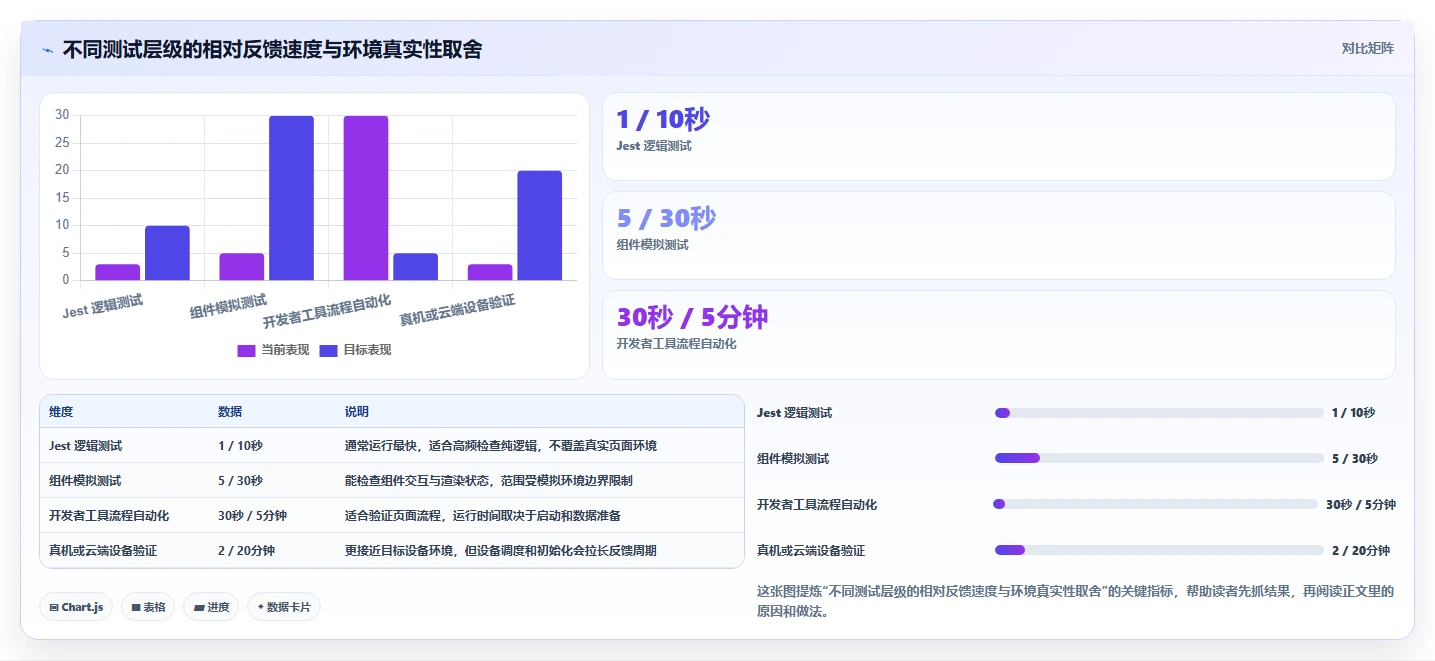This screenshot has height=661, width=1435.
Task: Click the 通常运行最快 description cell
Action: (501, 446)
